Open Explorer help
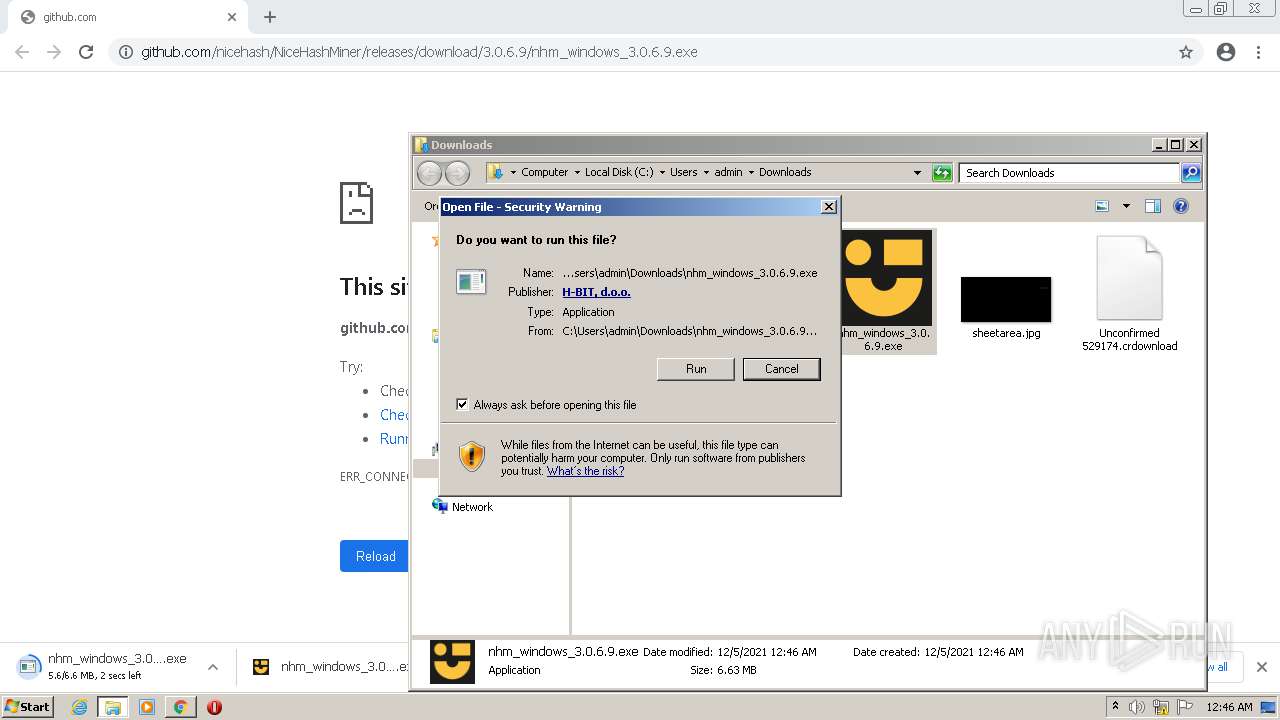1280x720 pixels. pos(1181,206)
